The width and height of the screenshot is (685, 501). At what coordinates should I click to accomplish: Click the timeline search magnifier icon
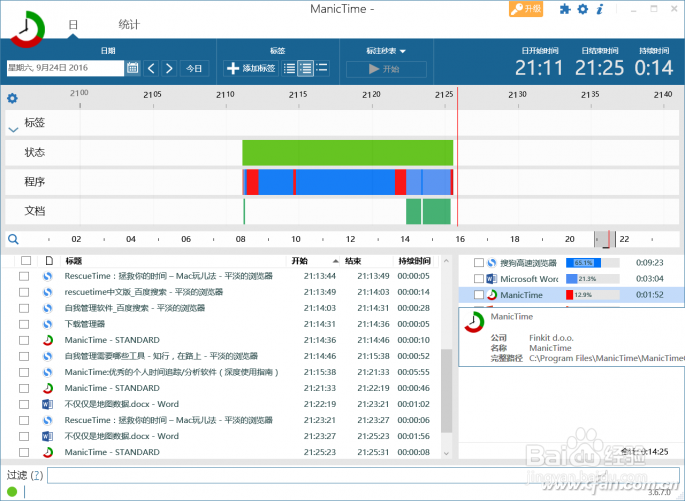pos(13,239)
